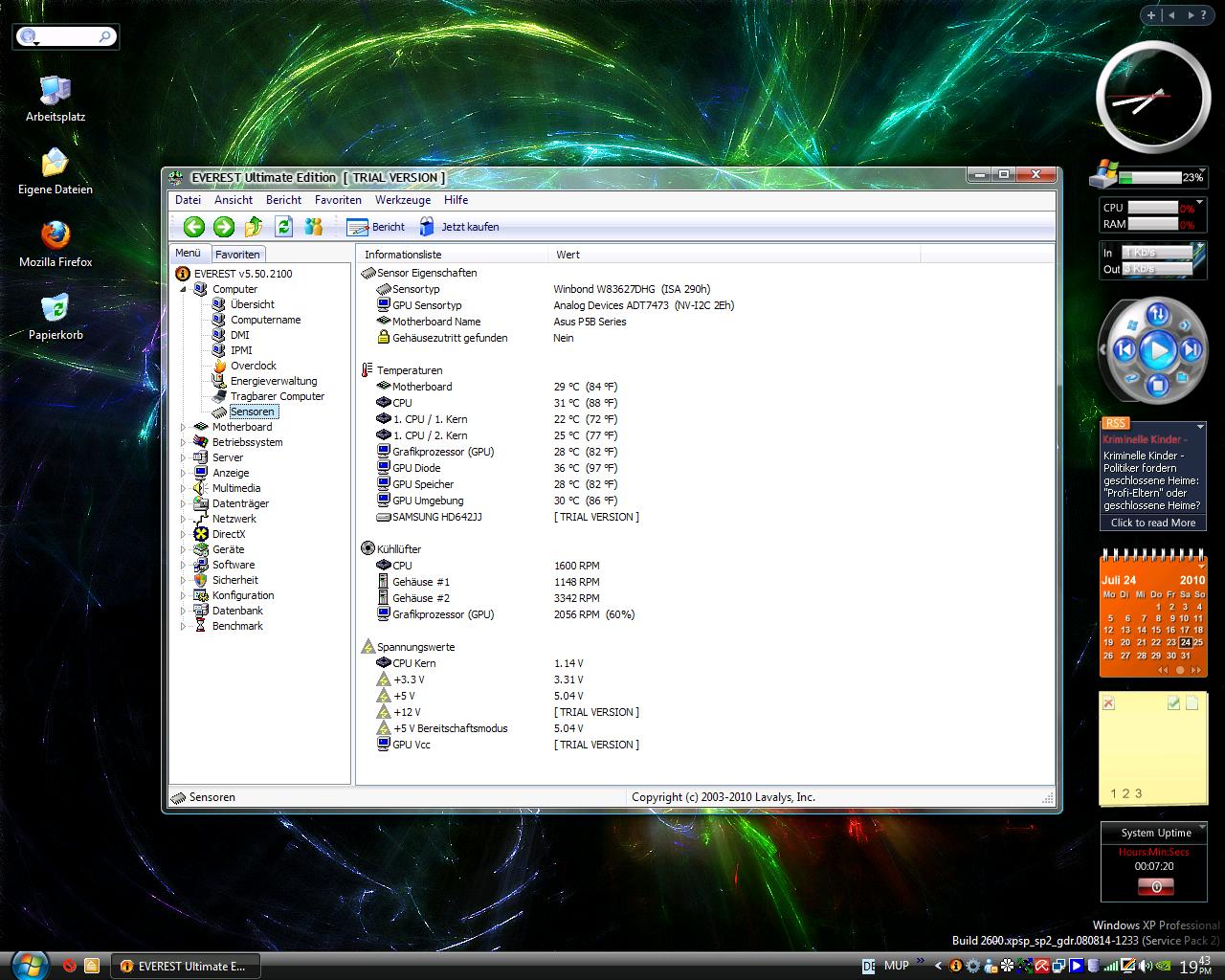Click the Jetzt kaufen button
1225x980 pixels.
tap(459, 227)
